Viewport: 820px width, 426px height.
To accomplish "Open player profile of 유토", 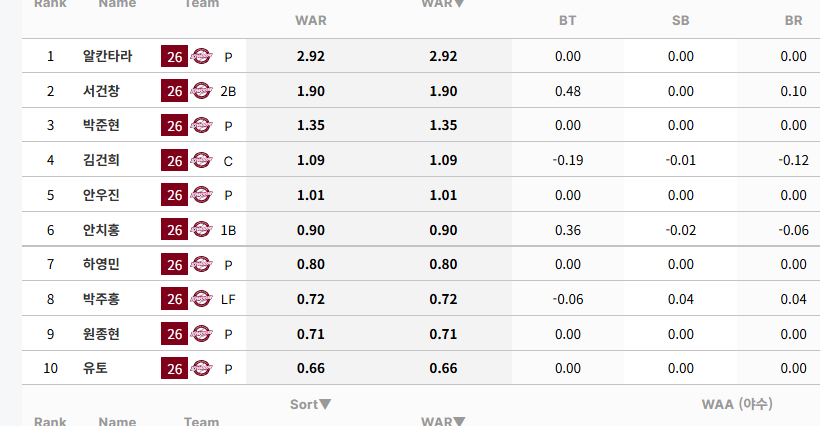I will [95, 369].
